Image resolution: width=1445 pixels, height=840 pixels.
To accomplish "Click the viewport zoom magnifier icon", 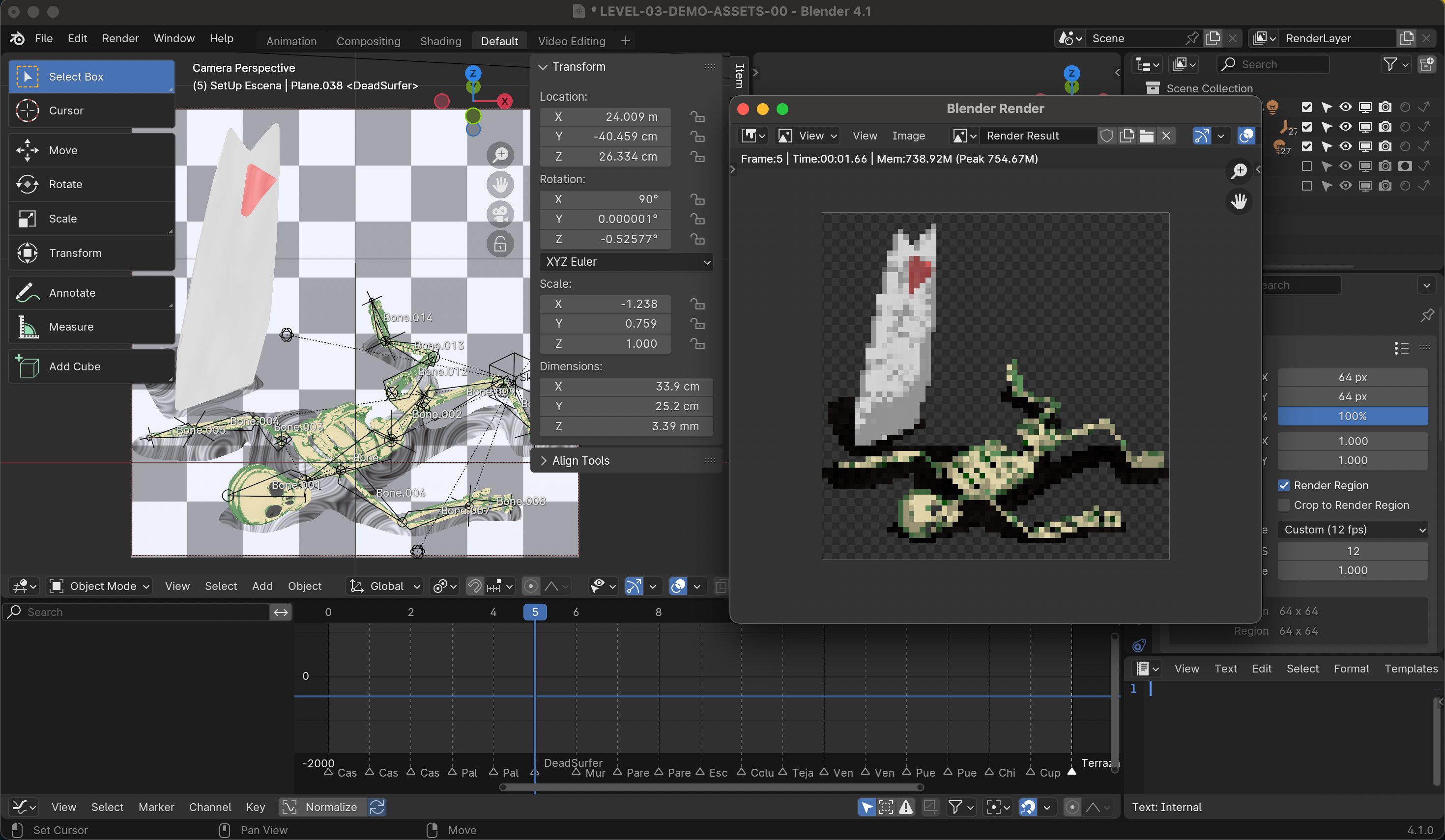I will coord(500,155).
